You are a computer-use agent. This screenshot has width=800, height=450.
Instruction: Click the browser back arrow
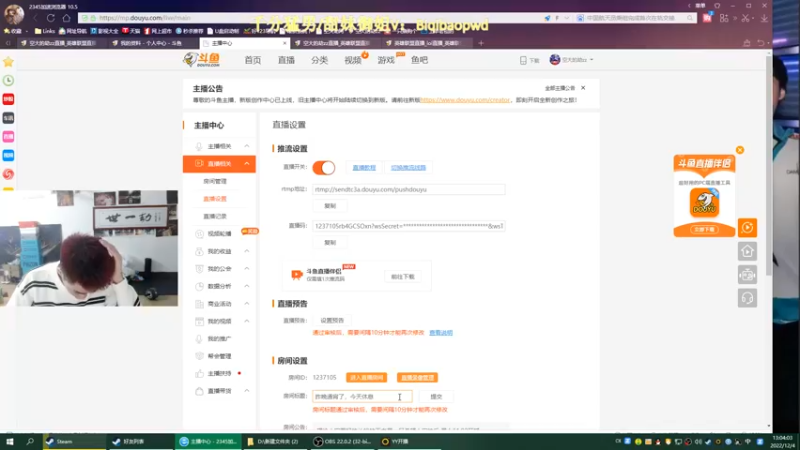point(35,18)
